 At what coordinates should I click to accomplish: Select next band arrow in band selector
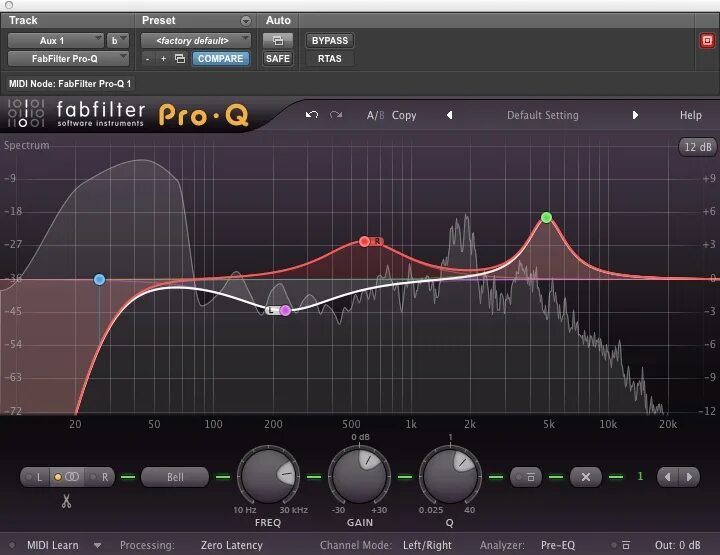689,477
